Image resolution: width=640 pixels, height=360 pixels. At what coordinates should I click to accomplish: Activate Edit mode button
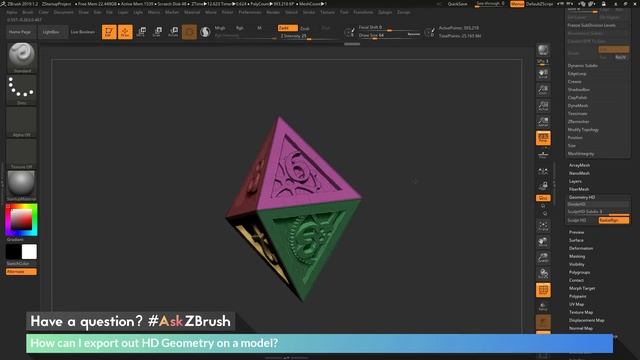(109, 32)
